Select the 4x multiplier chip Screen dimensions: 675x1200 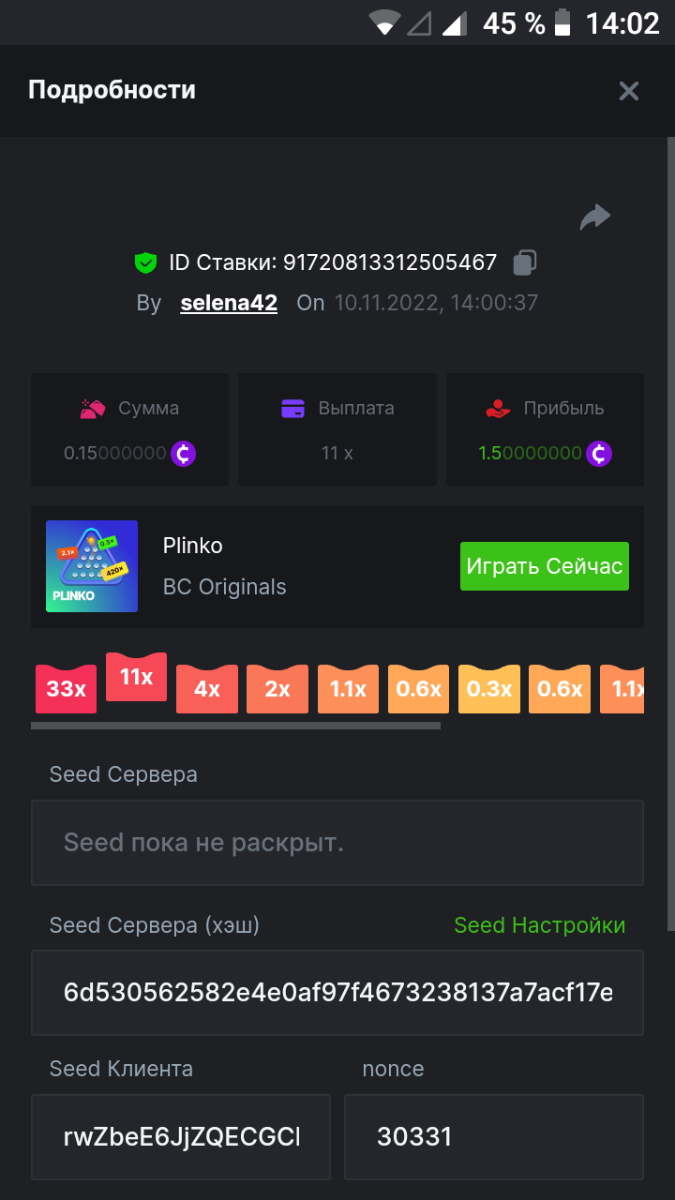click(207, 689)
